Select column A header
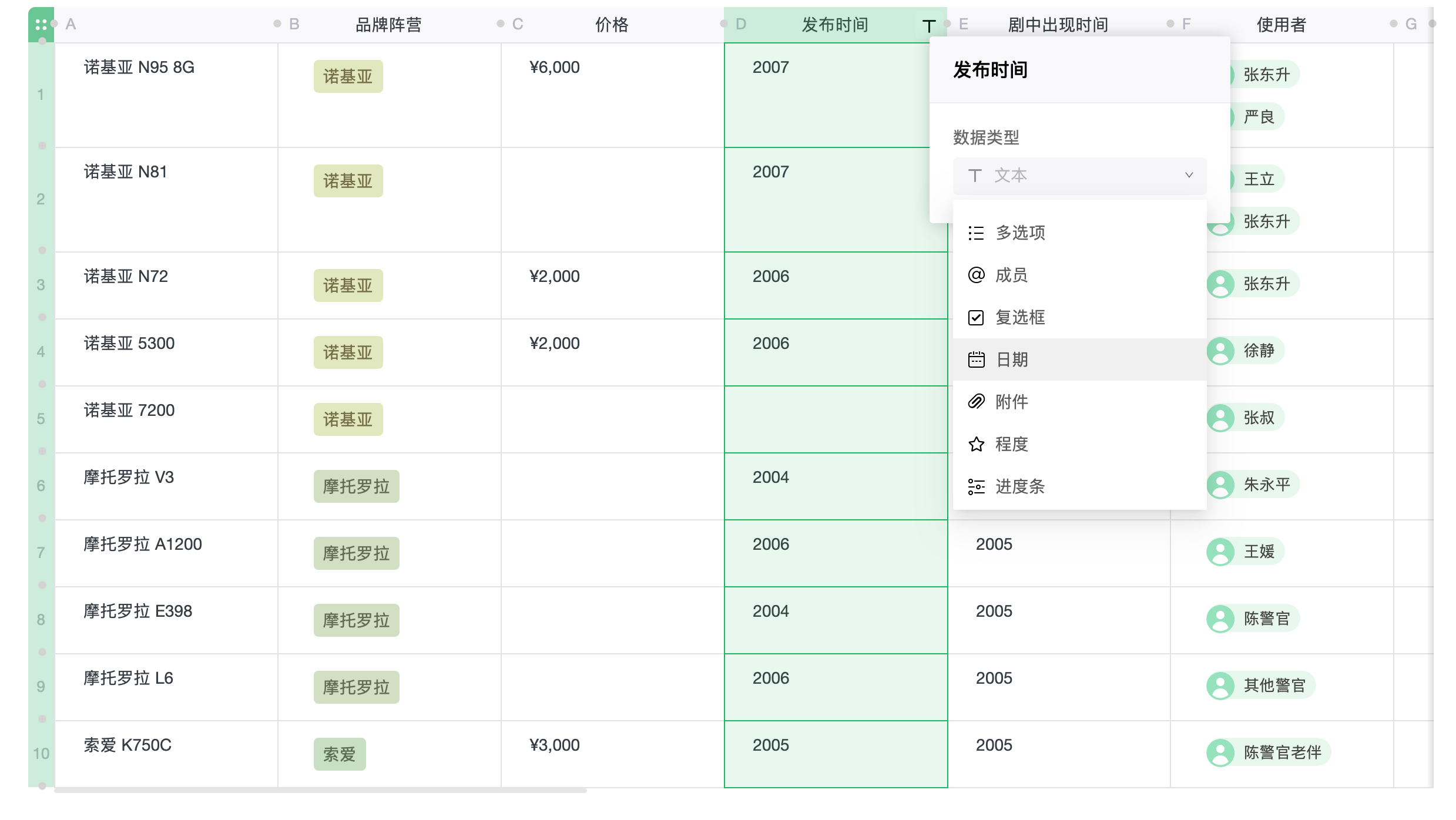 tap(166, 25)
